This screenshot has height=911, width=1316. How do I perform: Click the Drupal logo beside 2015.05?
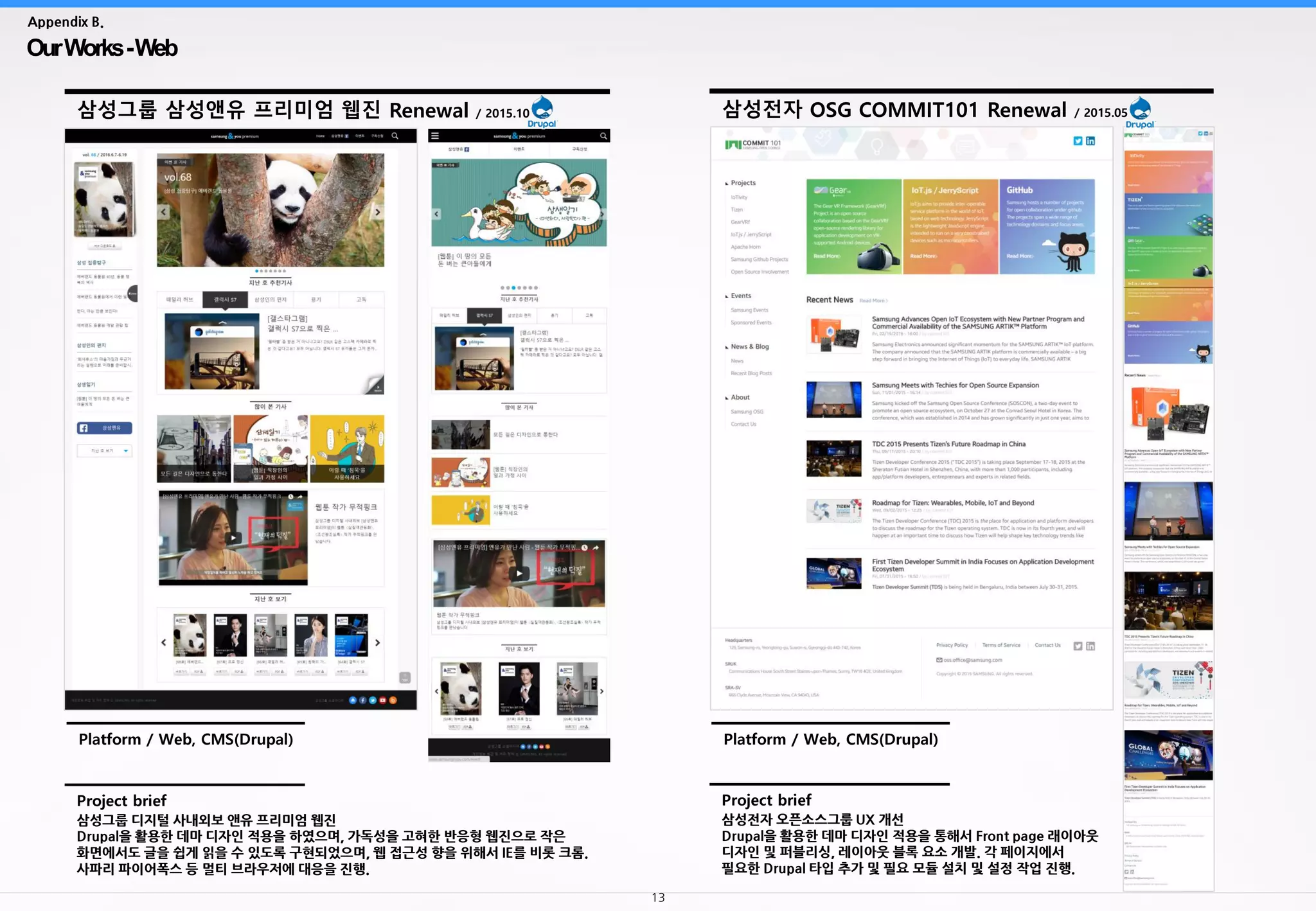coord(1140,112)
